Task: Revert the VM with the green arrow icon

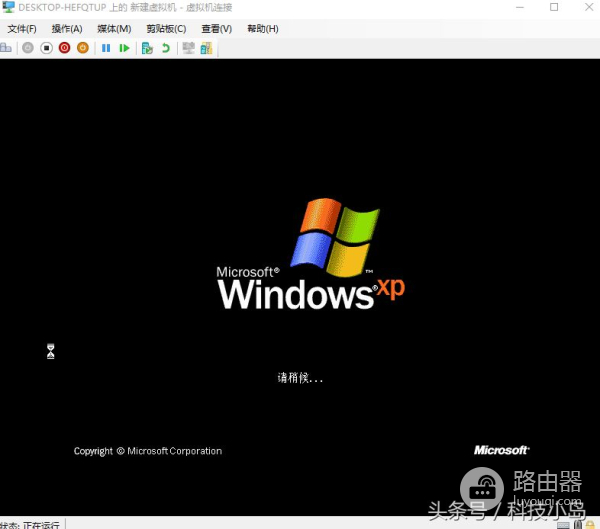Action: (166, 48)
